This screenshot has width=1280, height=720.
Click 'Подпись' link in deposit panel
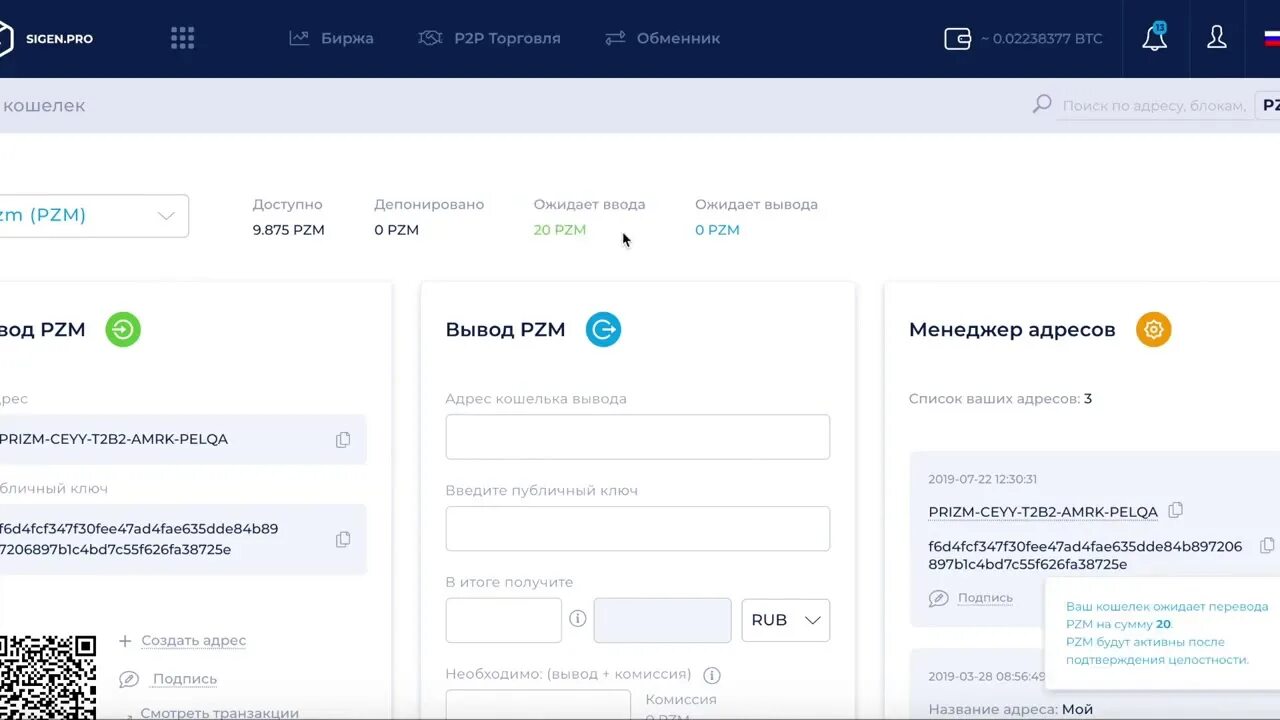(184, 679)
